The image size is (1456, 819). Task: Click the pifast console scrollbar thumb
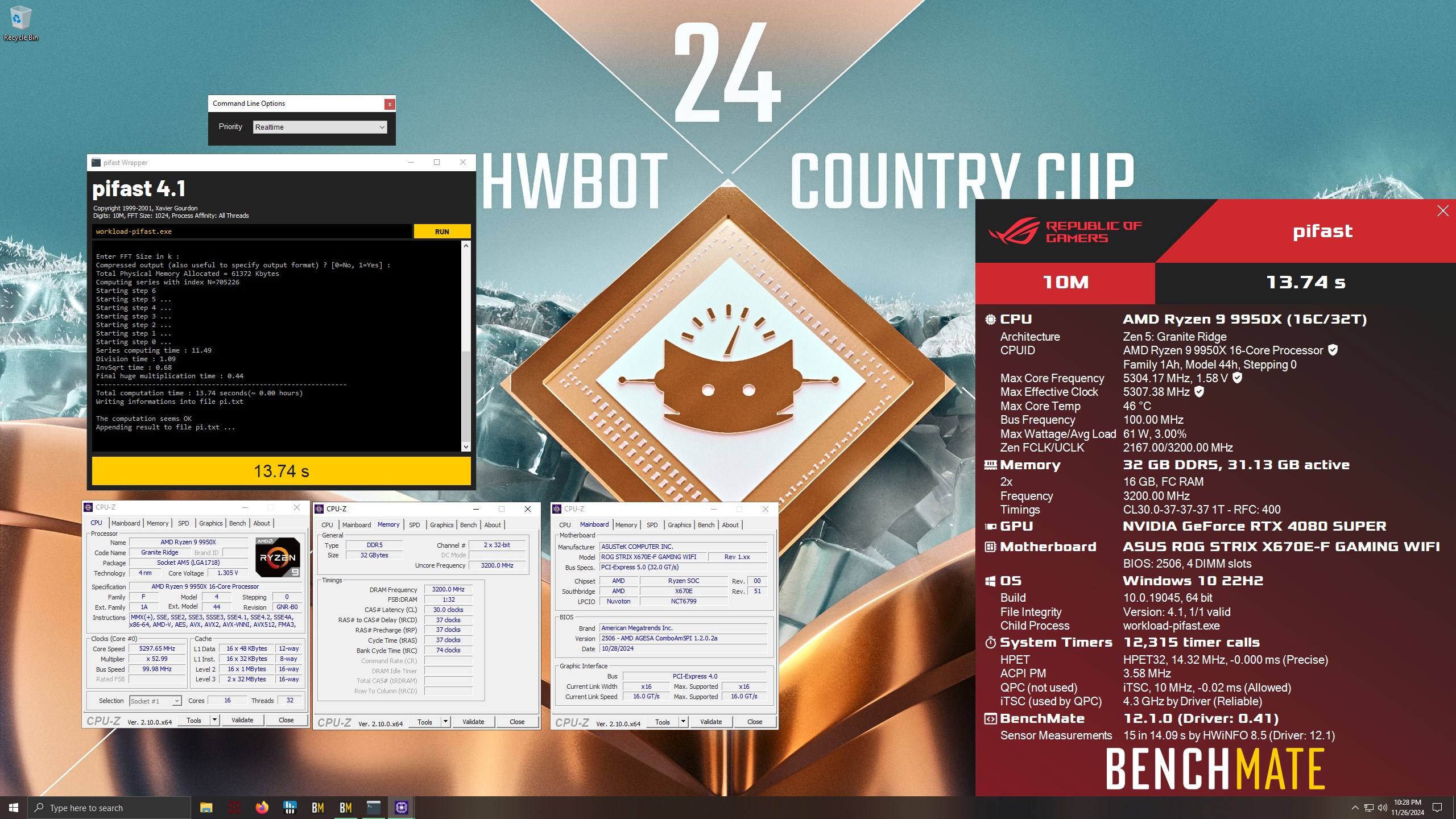coord(466,395)
